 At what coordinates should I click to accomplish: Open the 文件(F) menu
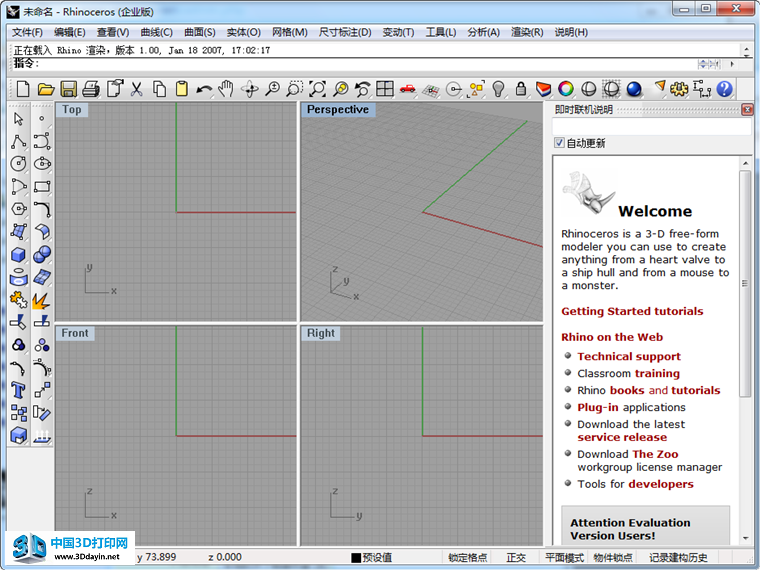click(x=27, y=32)
